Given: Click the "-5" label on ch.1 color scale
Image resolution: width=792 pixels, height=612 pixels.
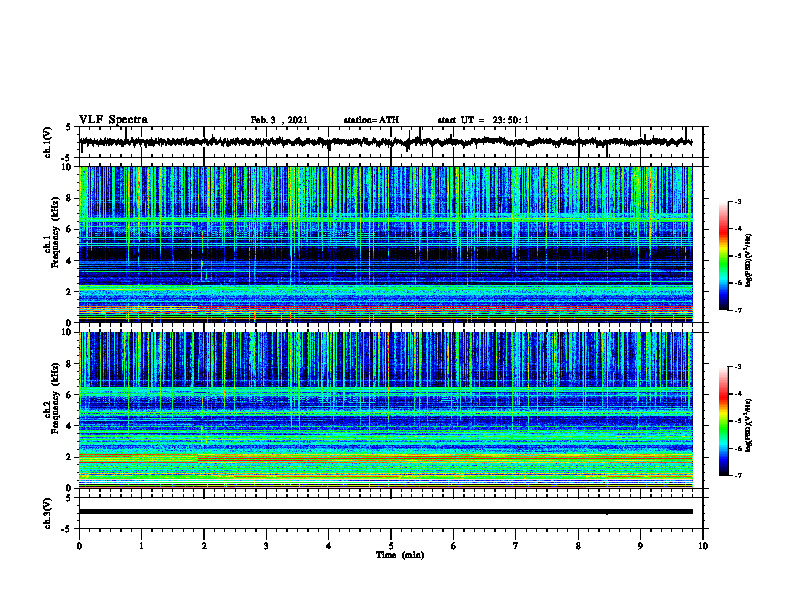Looking at the screenshot, I should click(x=738, y=256).
